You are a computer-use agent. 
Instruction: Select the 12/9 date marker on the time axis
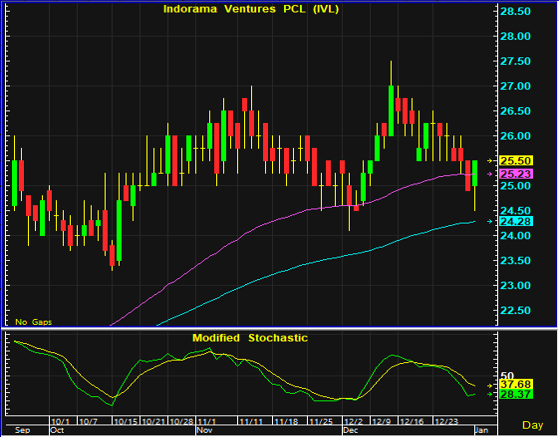pyautogui.click(x=381, y=422)
